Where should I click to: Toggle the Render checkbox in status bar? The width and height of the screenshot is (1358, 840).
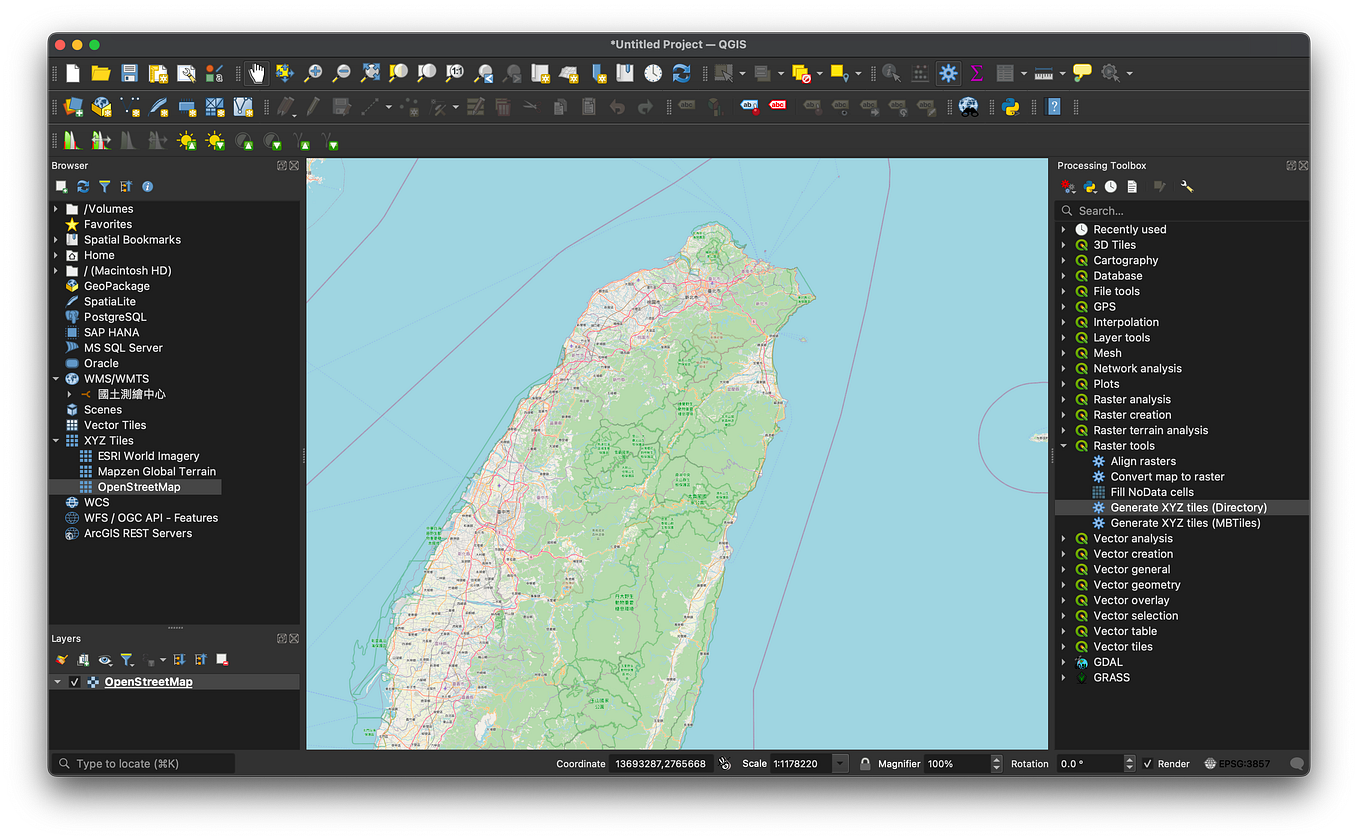click(1146, 763)
